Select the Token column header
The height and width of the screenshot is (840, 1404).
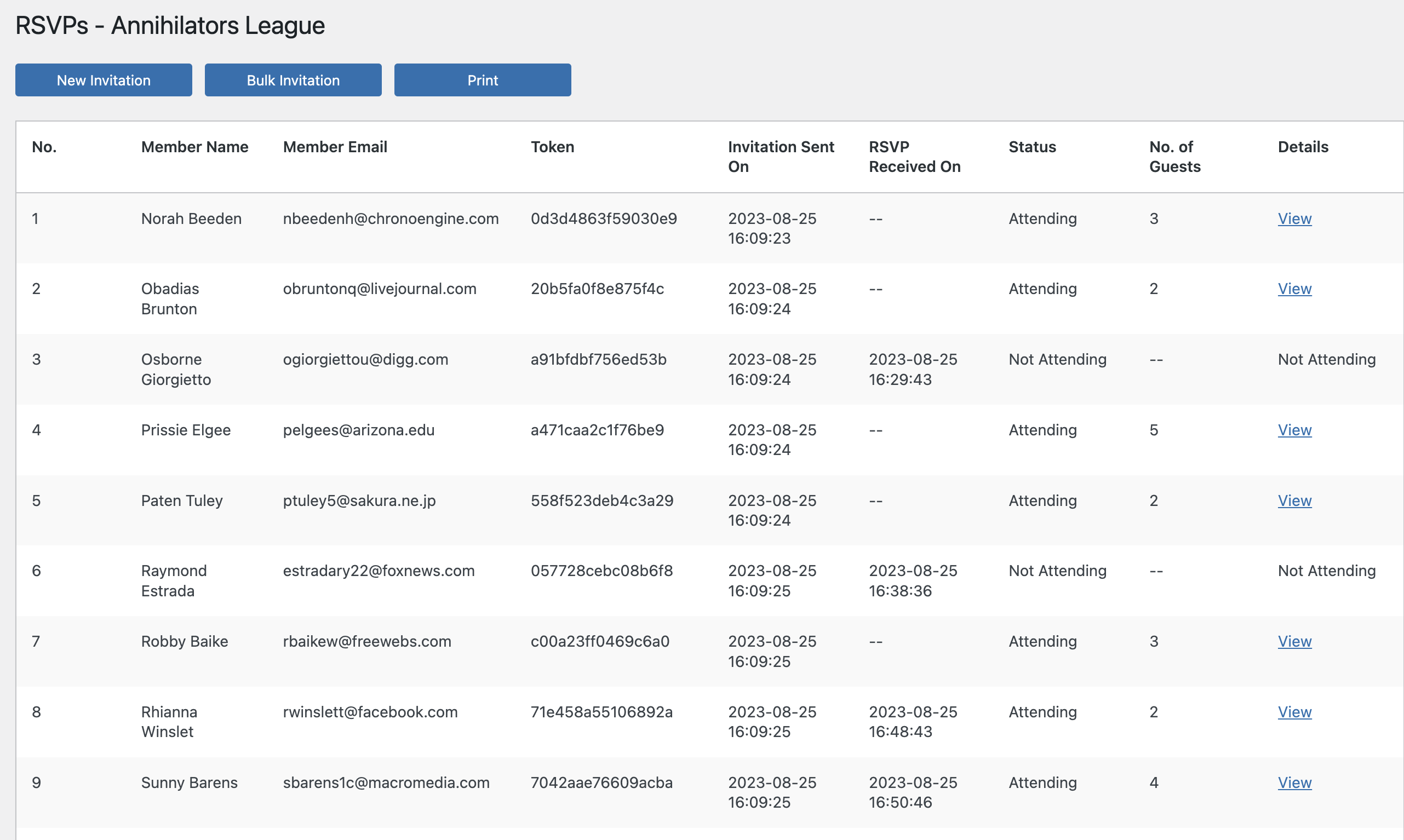click(x=552, y=147)
